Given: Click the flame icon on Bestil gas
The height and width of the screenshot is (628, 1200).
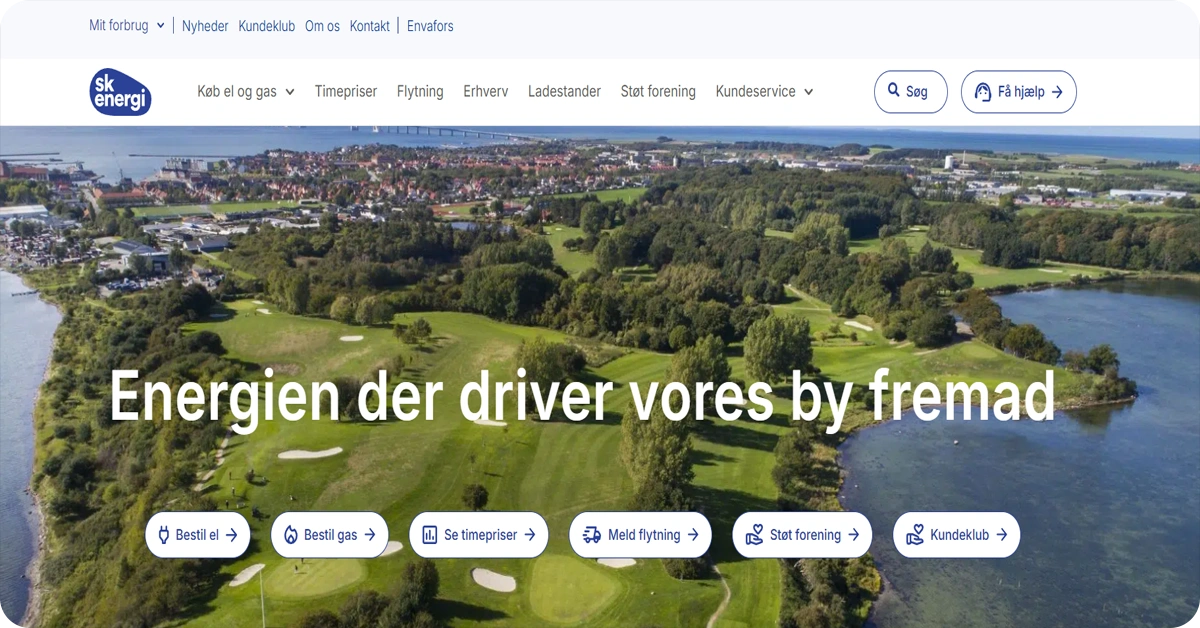Looking at the screenshot, I should [x=291, y=535].
